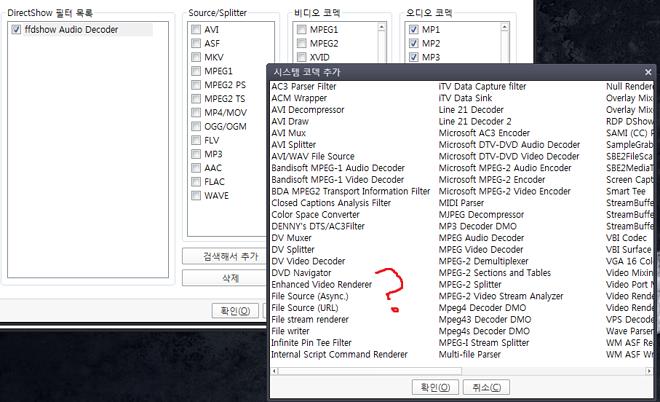This screenshot has height=402, width=660.
Task: Enable the FLV splitter checkbox
Action: [x=196, y=140]
